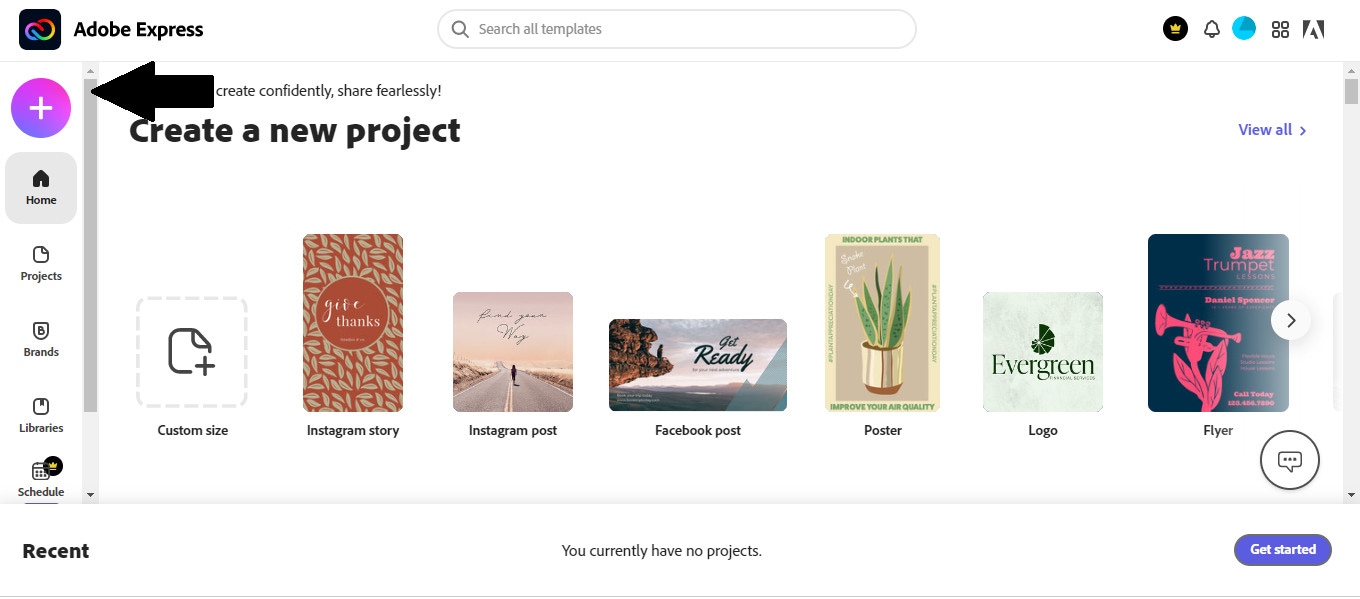
Task: Open the apps grid switcher icon
Action: click(1280, 29)
